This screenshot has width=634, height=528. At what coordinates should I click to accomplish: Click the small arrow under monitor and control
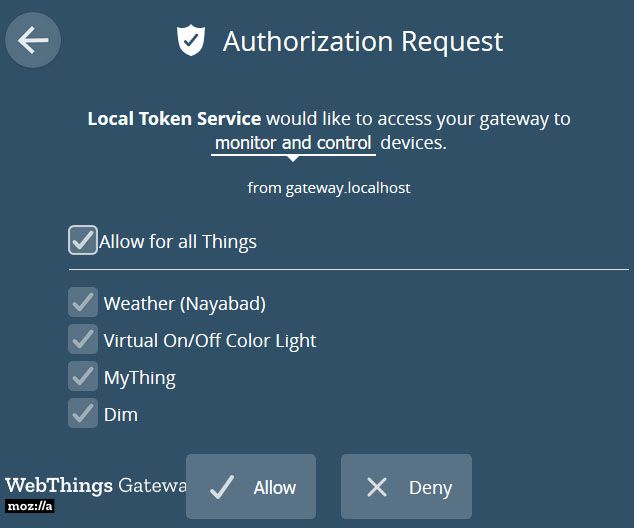pyautogui.click(x=293, y=159)
